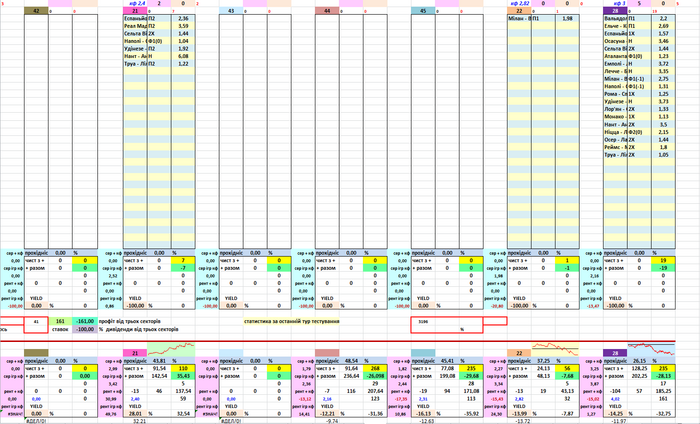The height and width of the screenshot is (424, 700).
Task: Select odds 3,73 in sector 28 Удінезе row
Action: click(663, 102)
